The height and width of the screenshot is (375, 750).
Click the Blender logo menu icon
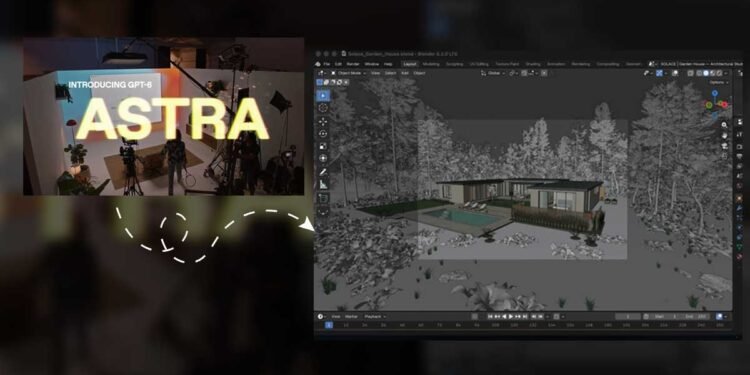[x=318, y=64]
